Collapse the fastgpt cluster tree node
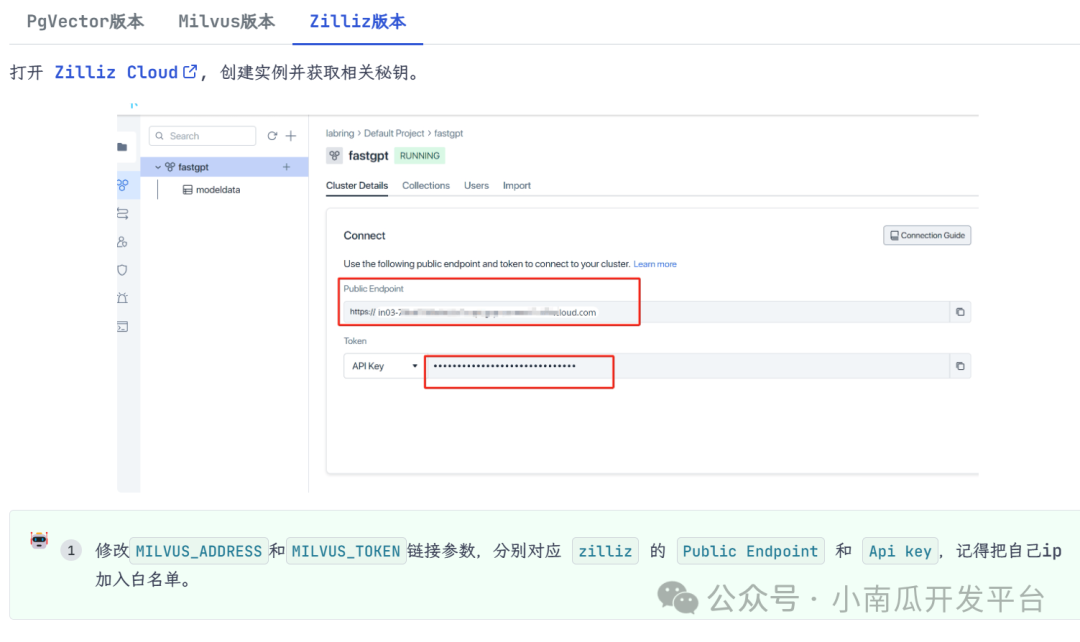This screenshot has width=1080, height=642. coord(158,167)
